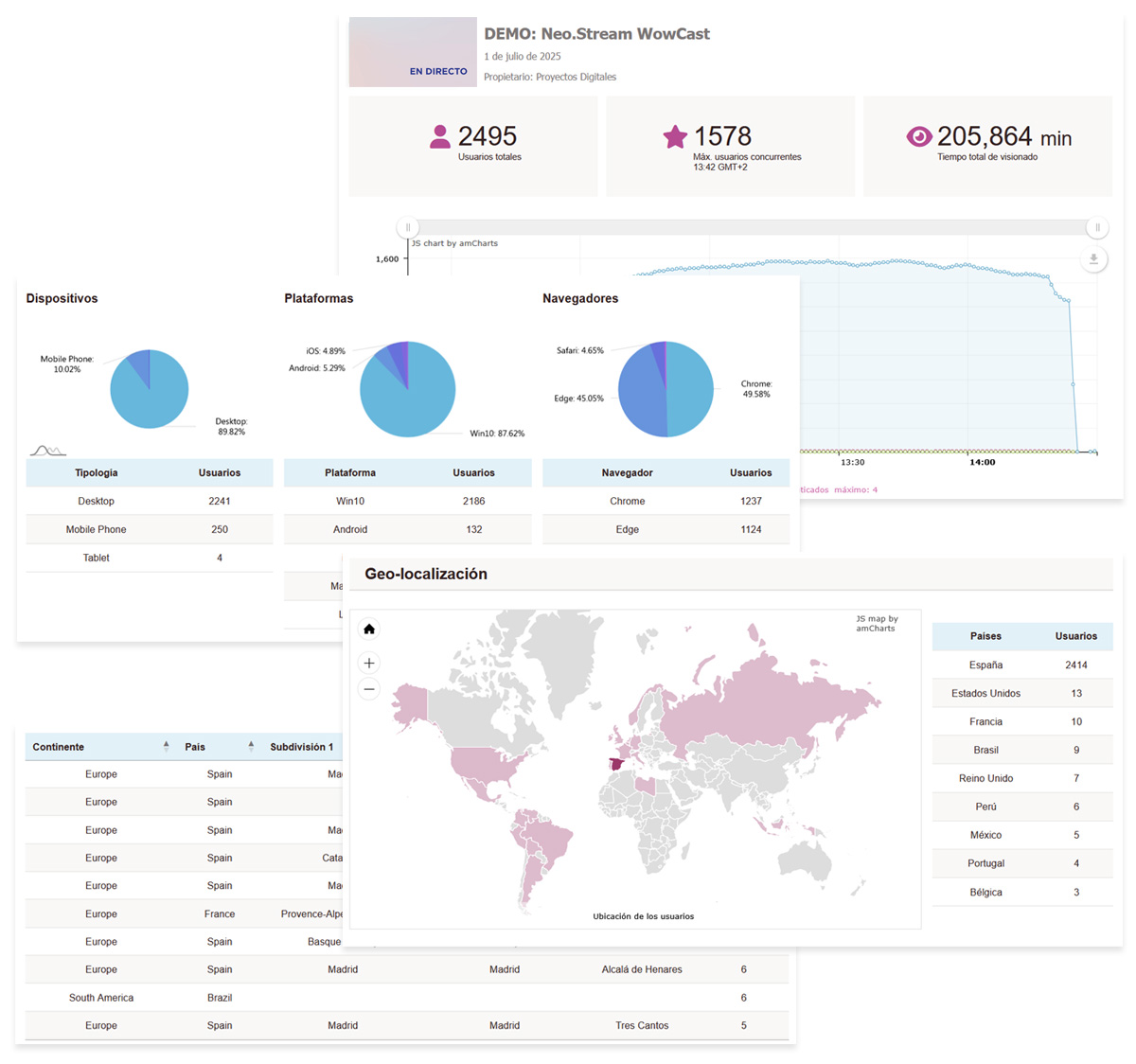Click the Paises column header
The width and height of the screenshot is (1136, 1064).
pyautogui.click(x=985, y=636)
